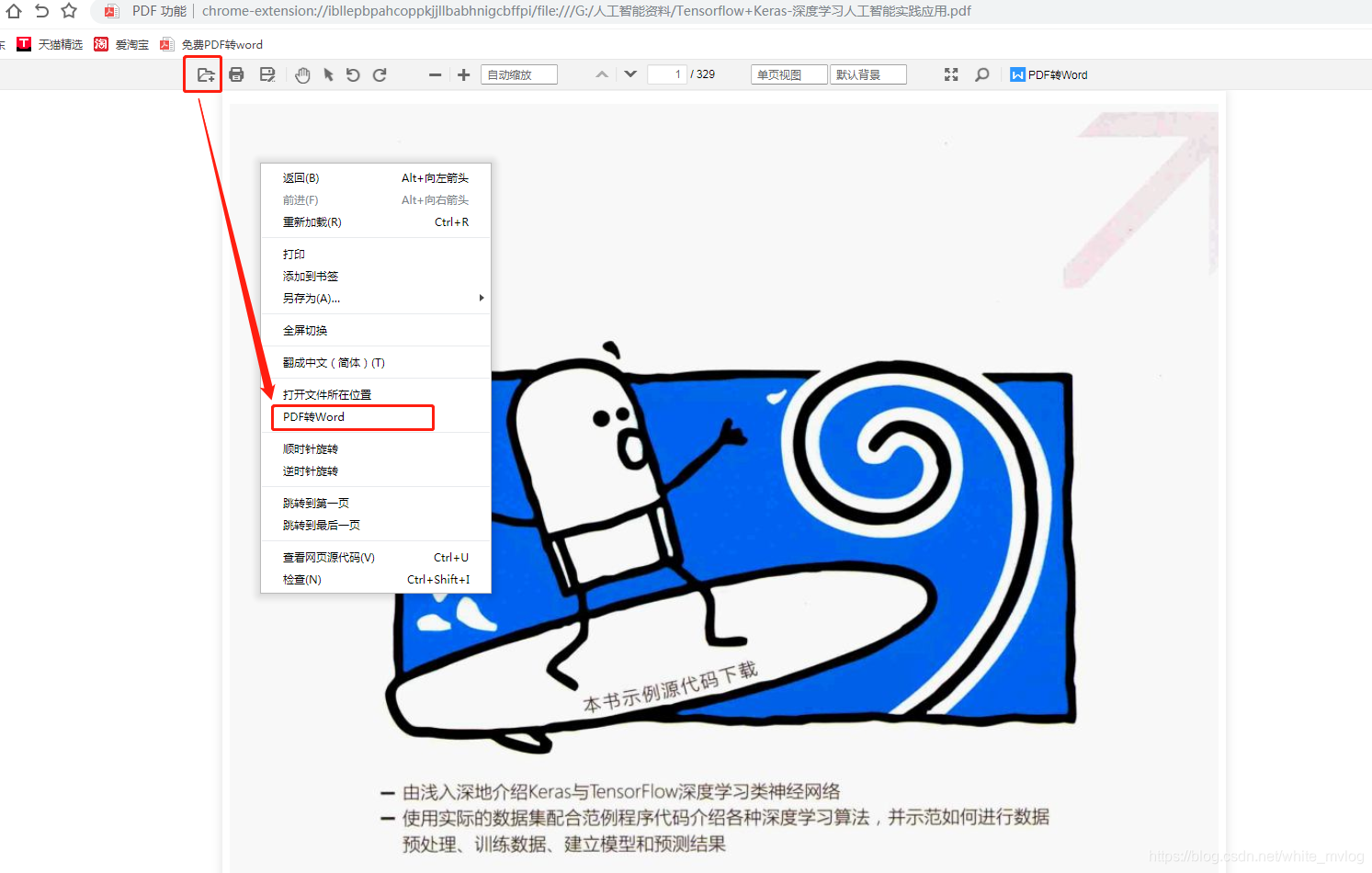Click the 本书示例源代码下载 text on surfboard
The width and height of the screenshot is (1372, 873).
pos(671,687)
